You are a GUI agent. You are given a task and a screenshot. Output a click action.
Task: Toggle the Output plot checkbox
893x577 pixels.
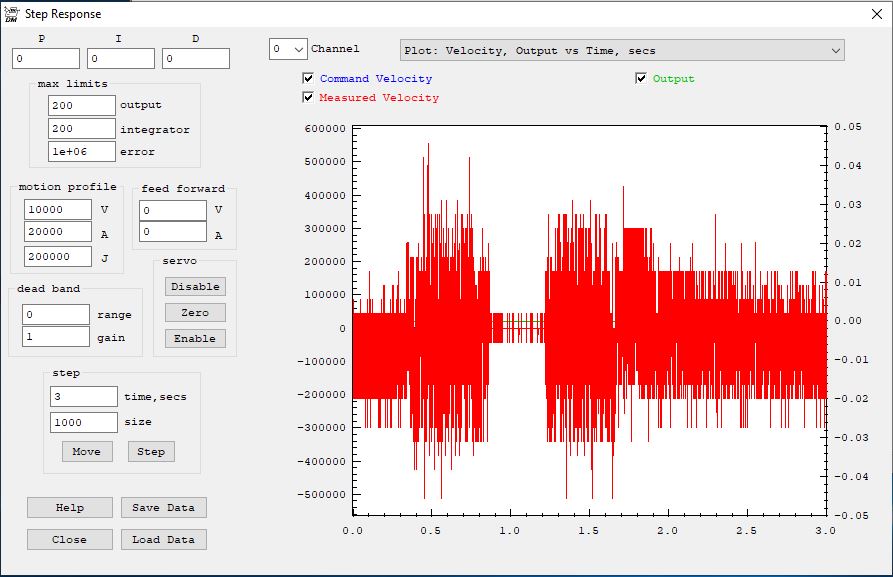tap(642, 79)
